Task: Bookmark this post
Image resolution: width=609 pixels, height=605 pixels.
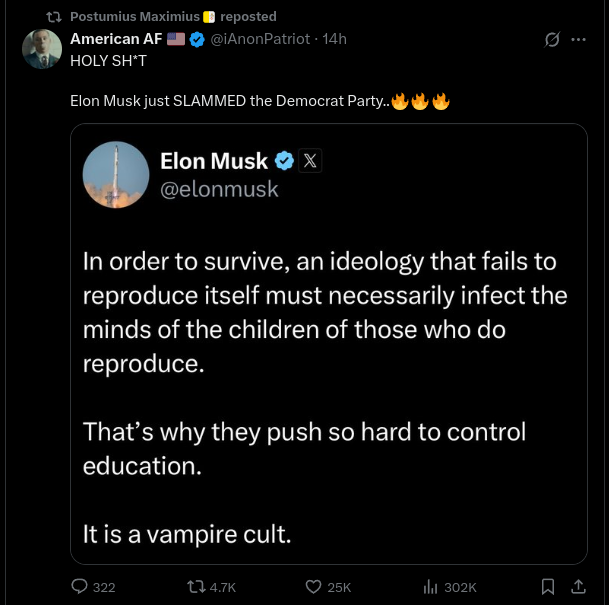Action: click(x=547, y=587)
